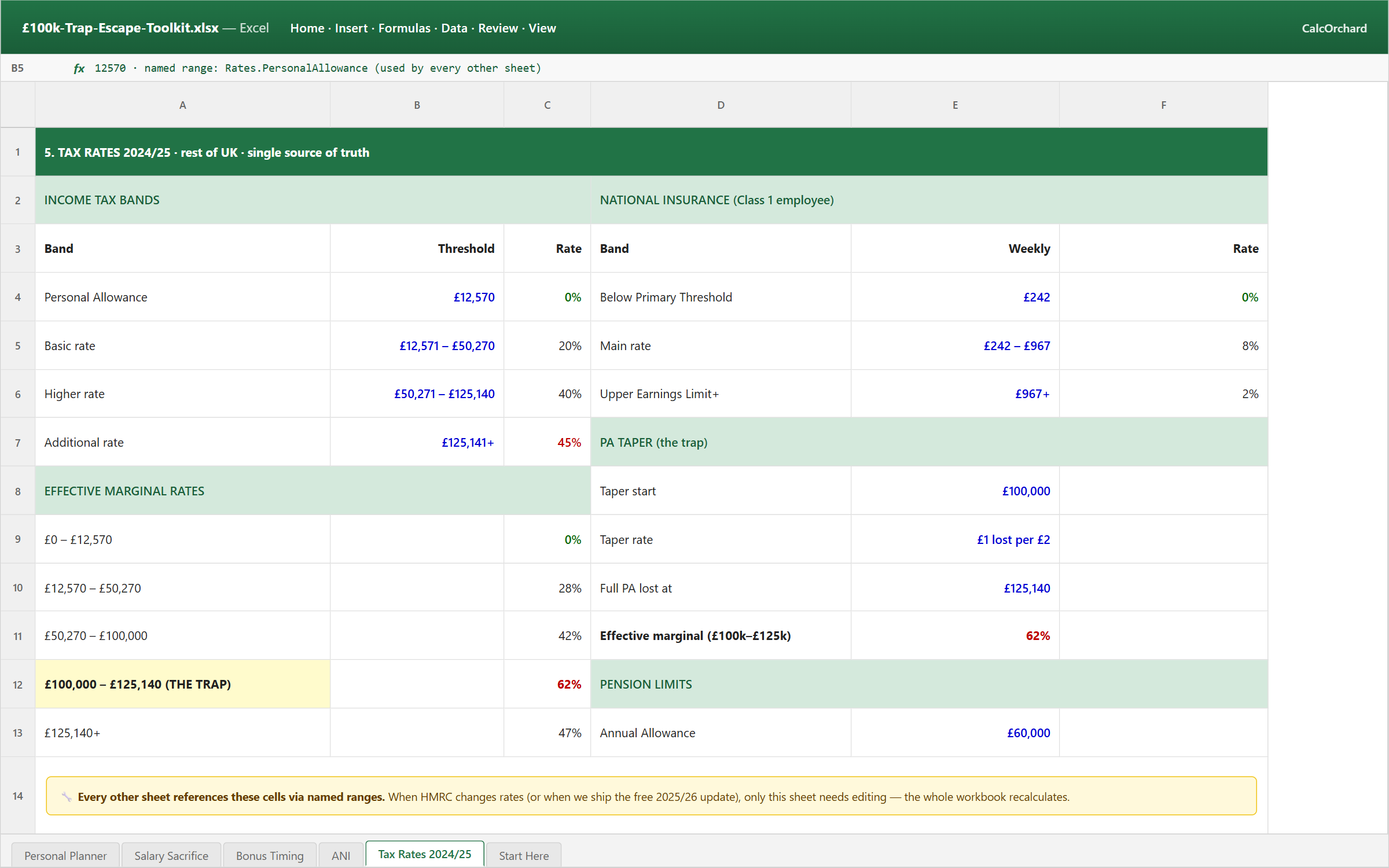1389x868 pixels.
Task: Switch to the Start Here sheet
Action: click(x=524, y=855)
